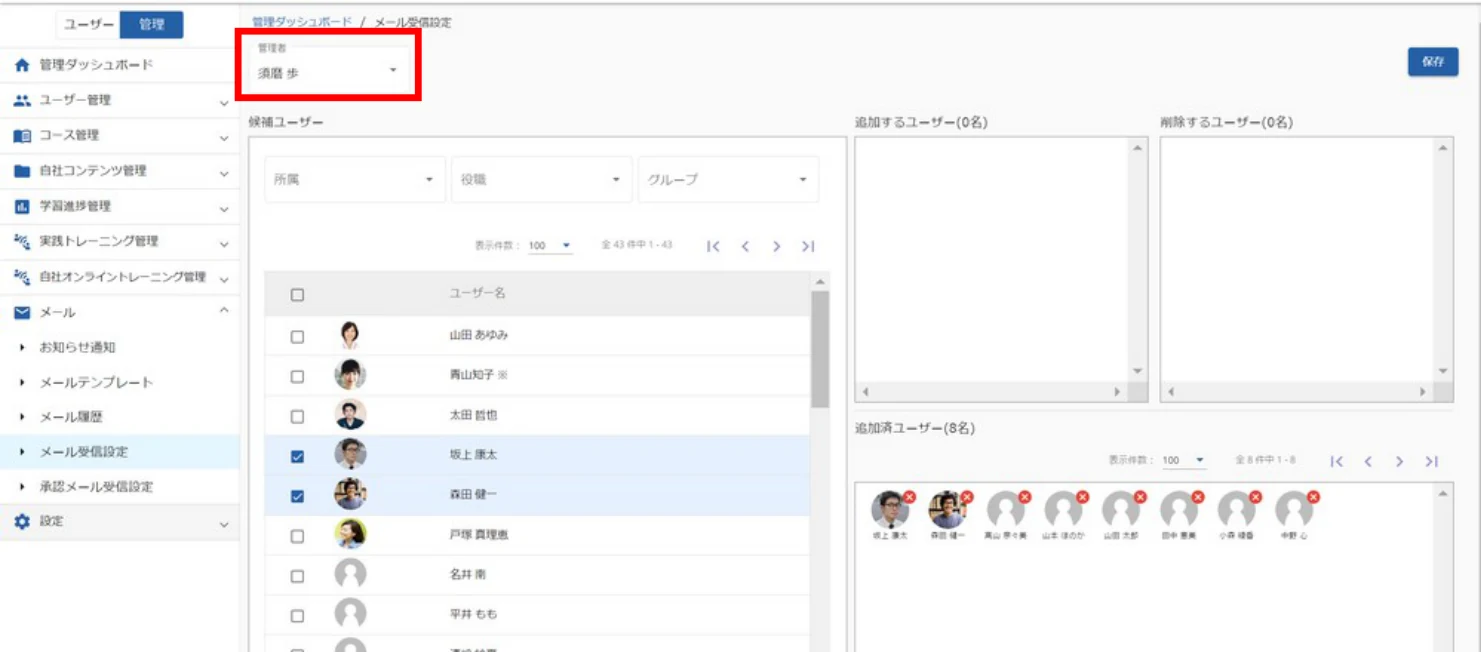The height and width of the screenshot is (652, 1481).
Task: Check the box for 太田 哲也
Action: tap(297, 416)
